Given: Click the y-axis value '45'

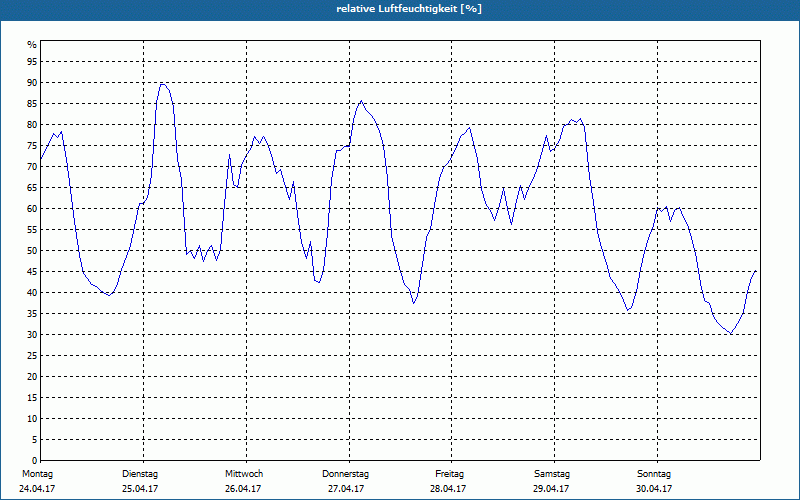Looking at the screenshot, I should [32, 271].
